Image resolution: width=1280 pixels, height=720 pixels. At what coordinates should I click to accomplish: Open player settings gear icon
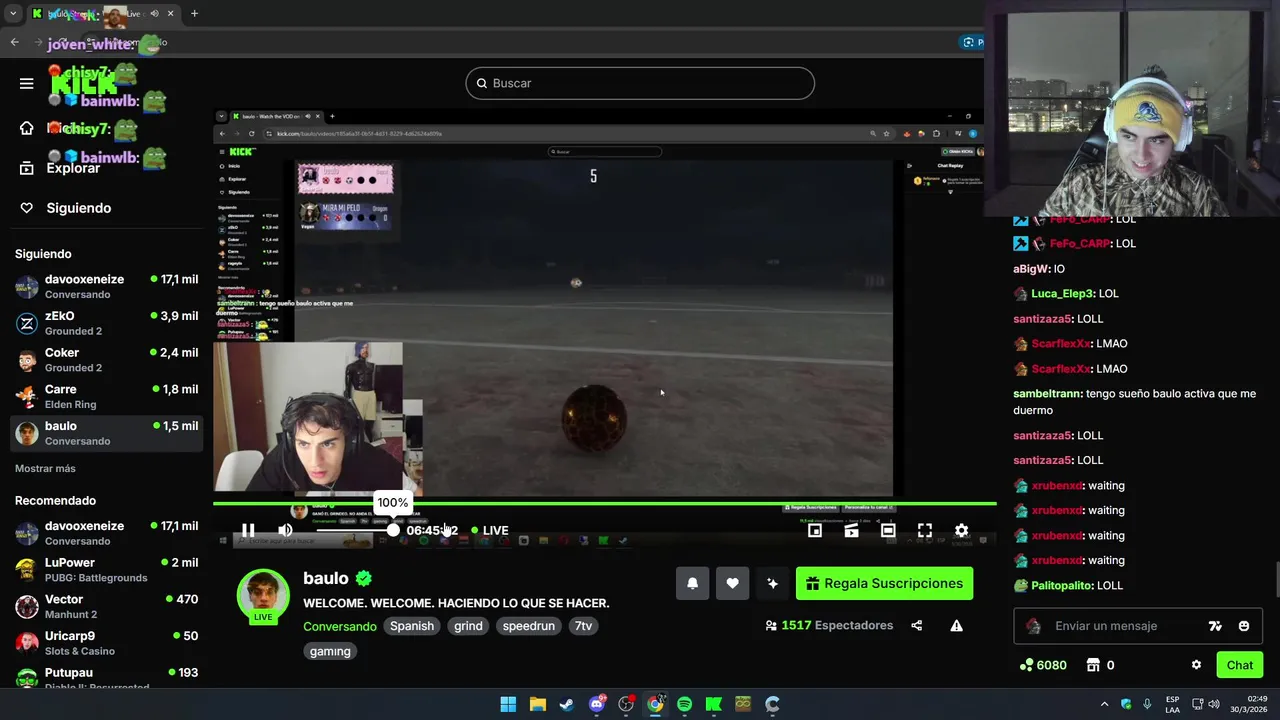click(x=961, y=530)
